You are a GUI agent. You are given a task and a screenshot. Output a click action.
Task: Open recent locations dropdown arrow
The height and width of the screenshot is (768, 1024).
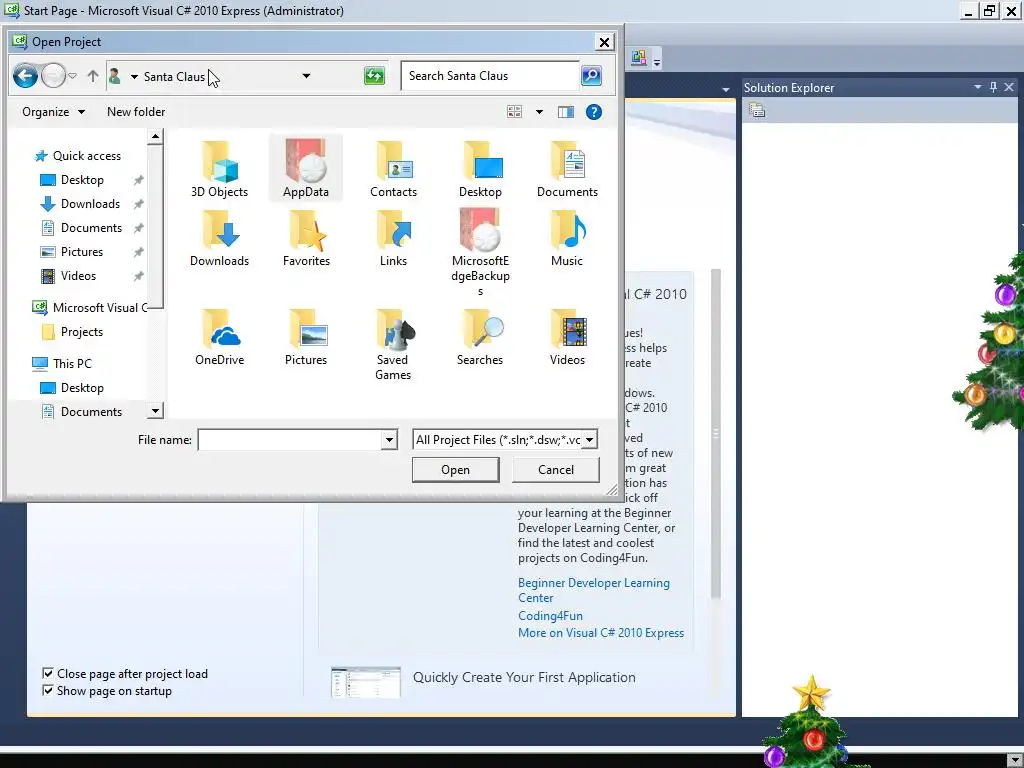point(72,76)
